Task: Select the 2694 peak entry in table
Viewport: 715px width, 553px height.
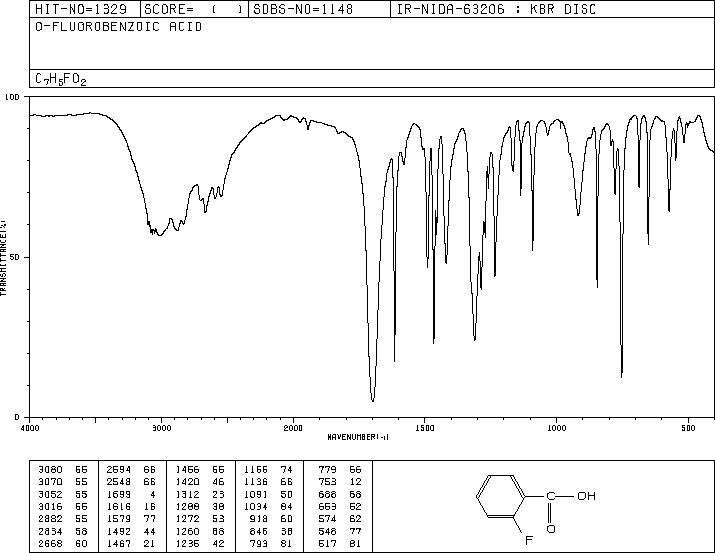Action: (x=131, y=470)
